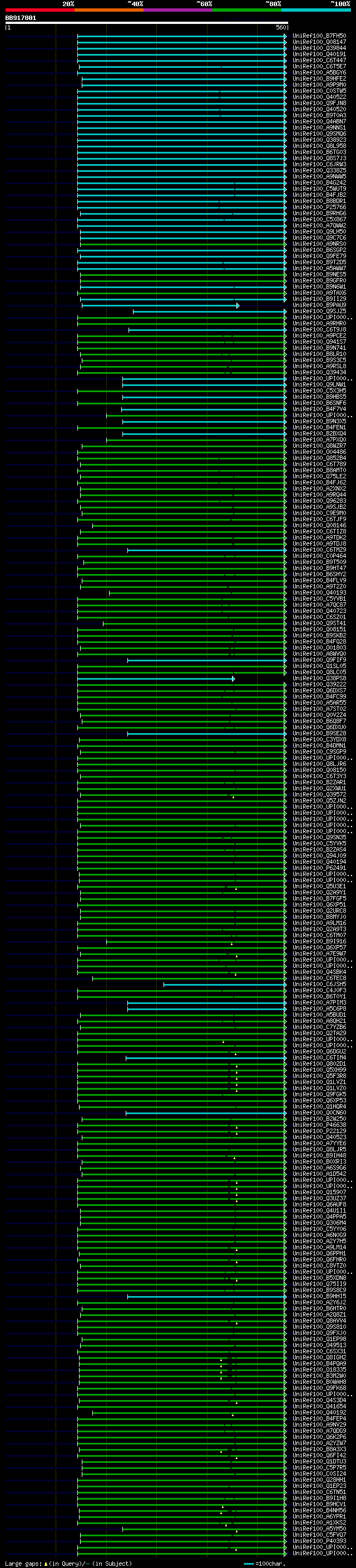Viewport: 356px width, 1568px height.
Task: Select hit label UniRef100_O04486
Action: pos(319,452)
